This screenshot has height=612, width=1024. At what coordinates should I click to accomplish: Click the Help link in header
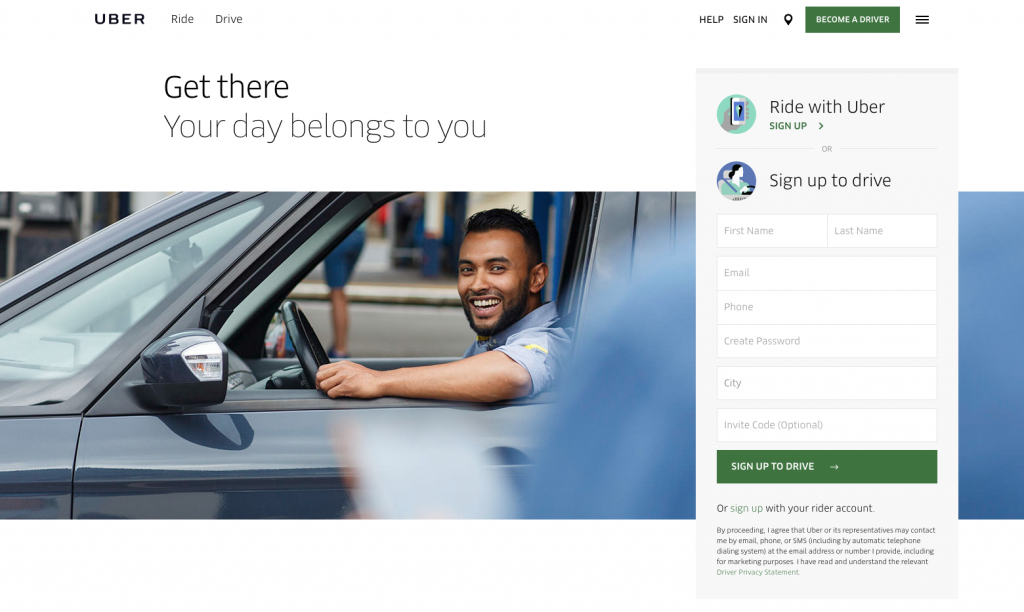[x=711, y=20]
